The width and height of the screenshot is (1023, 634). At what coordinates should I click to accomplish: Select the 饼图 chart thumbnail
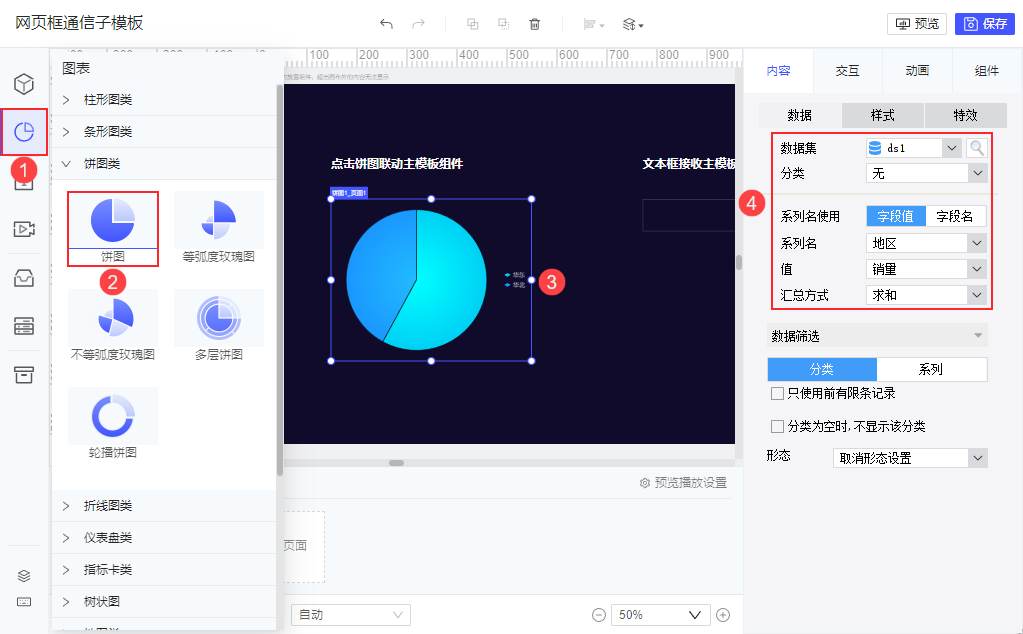113,228
